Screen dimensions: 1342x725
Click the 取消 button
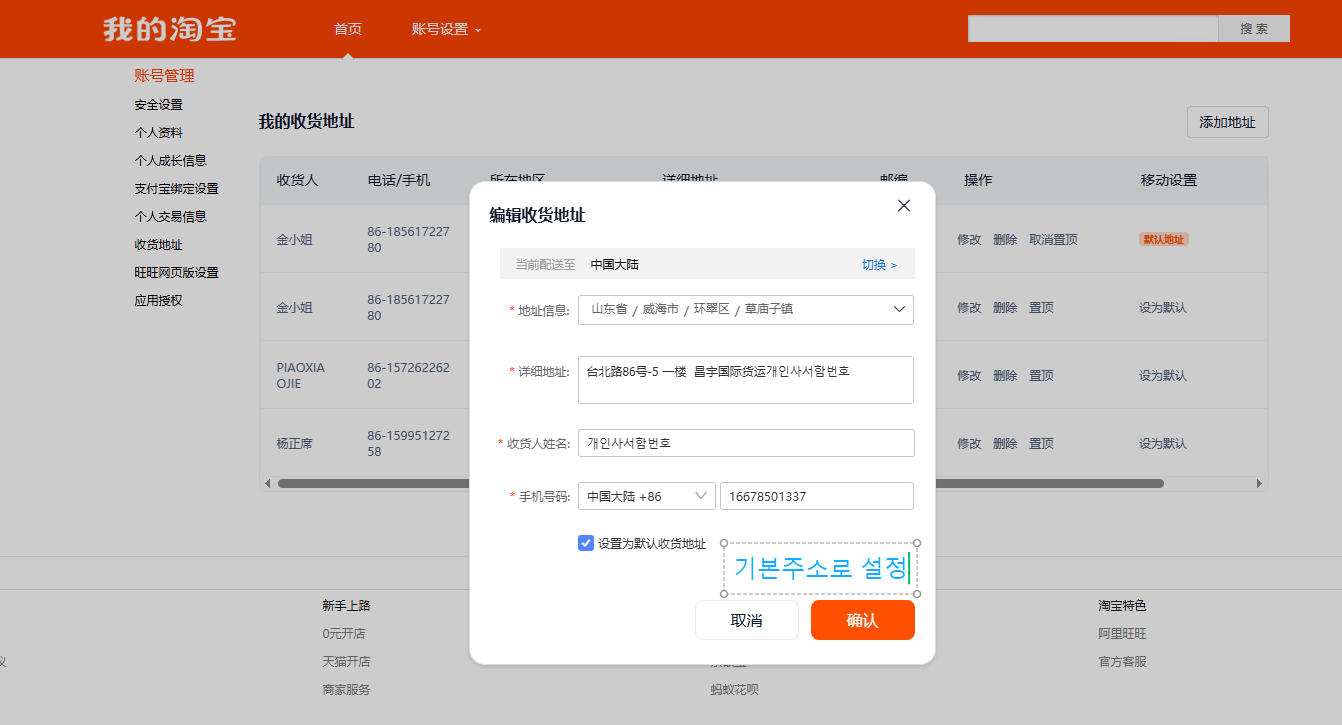click(x=746, y=620)
